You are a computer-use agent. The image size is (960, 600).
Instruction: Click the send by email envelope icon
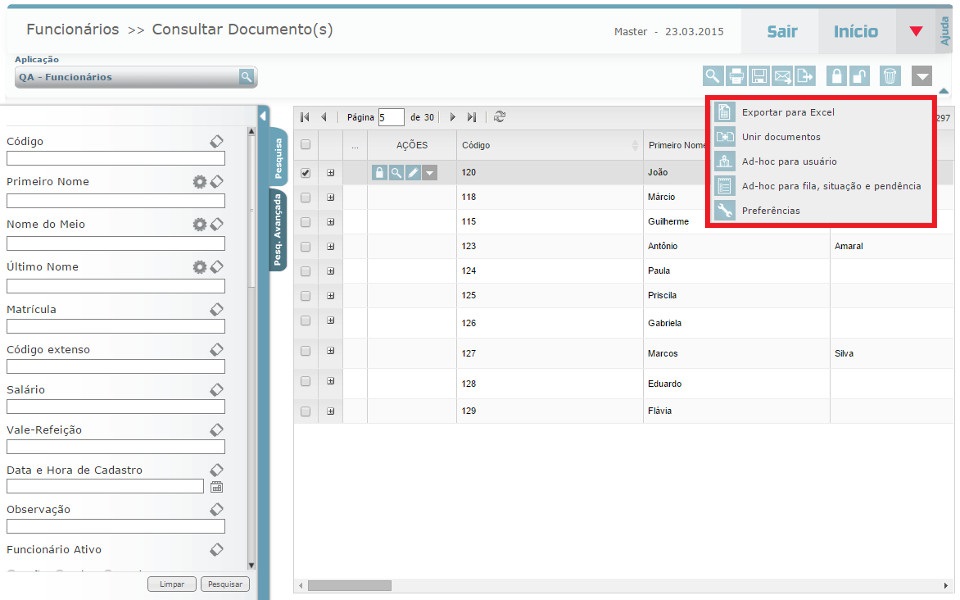click(782, 76)
